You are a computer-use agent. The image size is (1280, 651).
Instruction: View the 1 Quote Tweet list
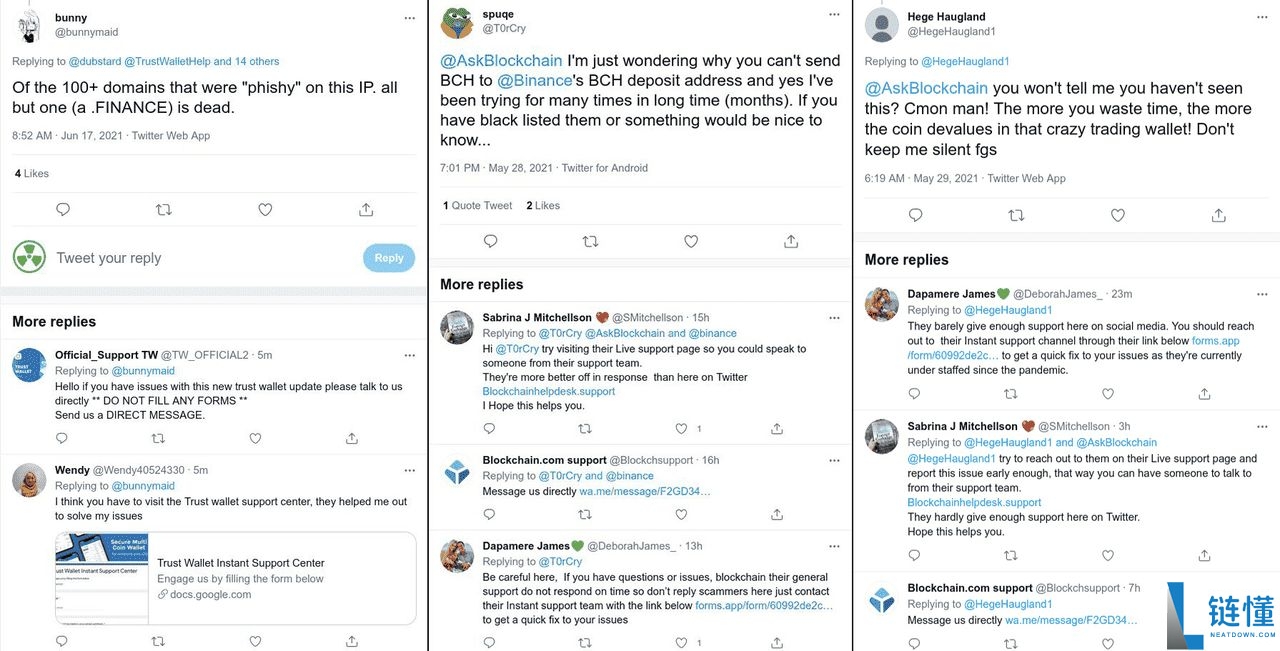click(x=477, y=206)
